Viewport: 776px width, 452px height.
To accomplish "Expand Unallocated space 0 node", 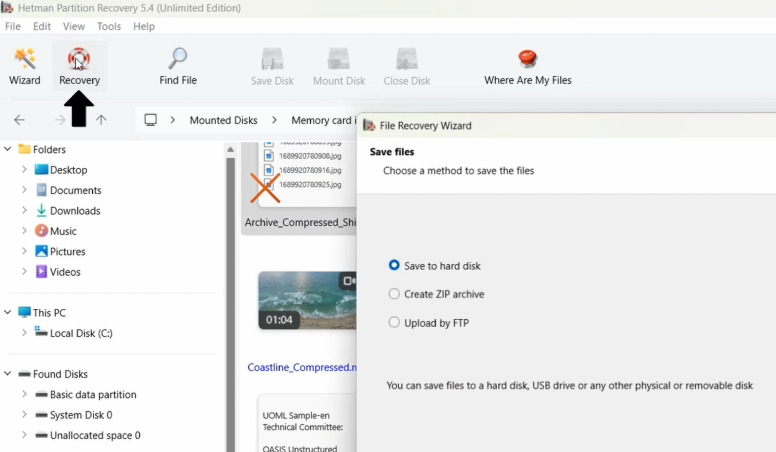I will [24, 435].
